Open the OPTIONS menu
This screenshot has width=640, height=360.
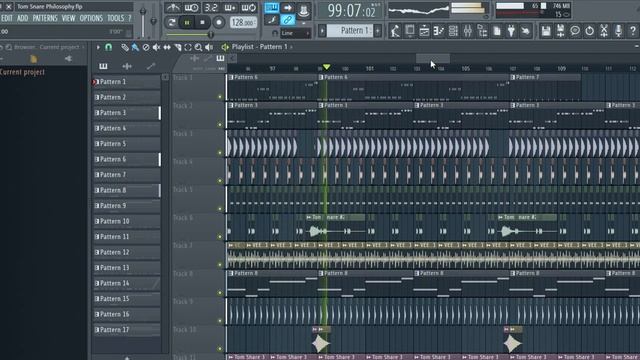[x=91, y=18]
